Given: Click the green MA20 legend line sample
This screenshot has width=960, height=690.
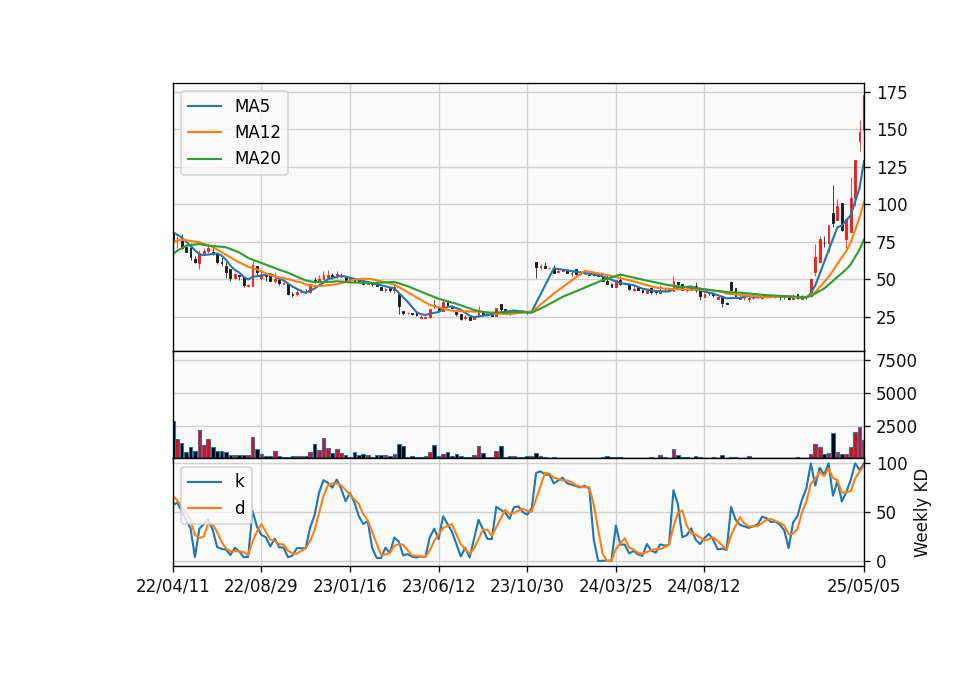Looking at the screenshot, I should pos(204,158).
